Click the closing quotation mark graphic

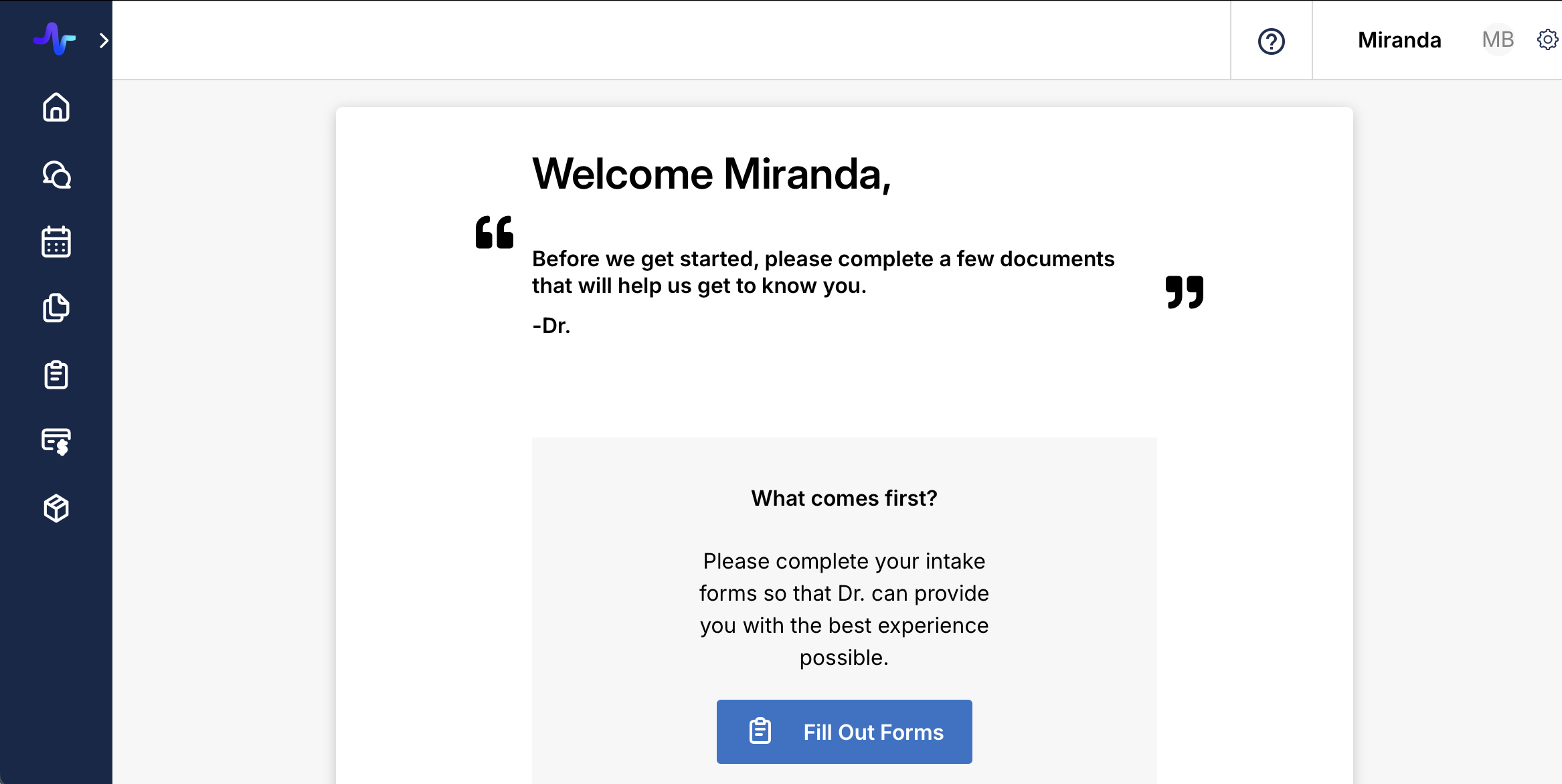[1184, 292]
